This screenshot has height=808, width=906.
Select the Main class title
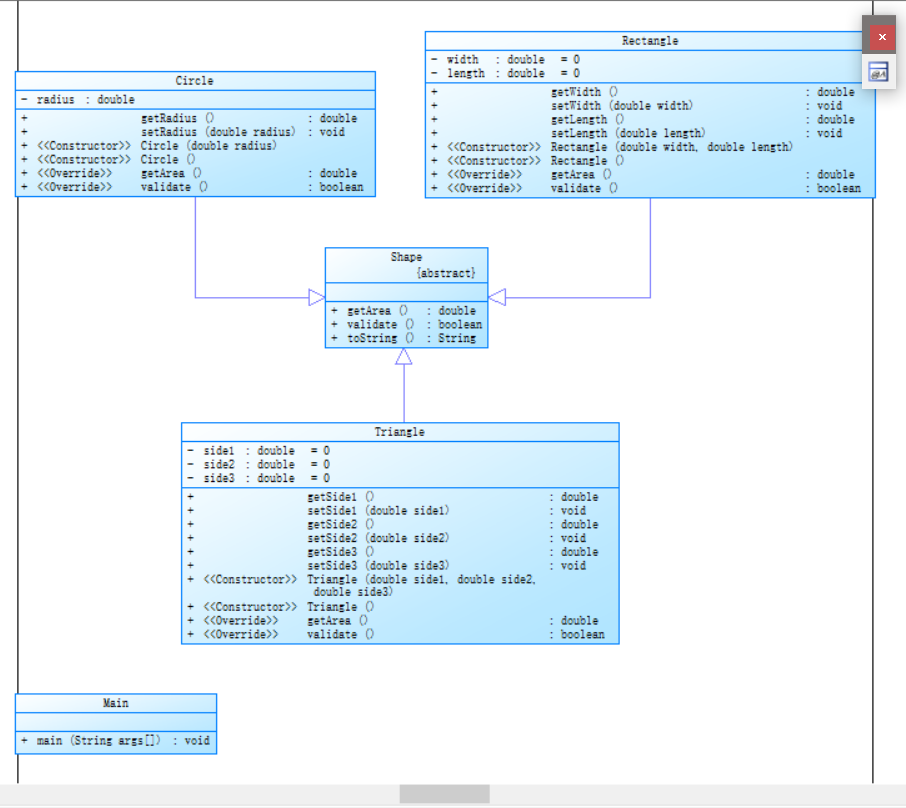pos(116,703)
